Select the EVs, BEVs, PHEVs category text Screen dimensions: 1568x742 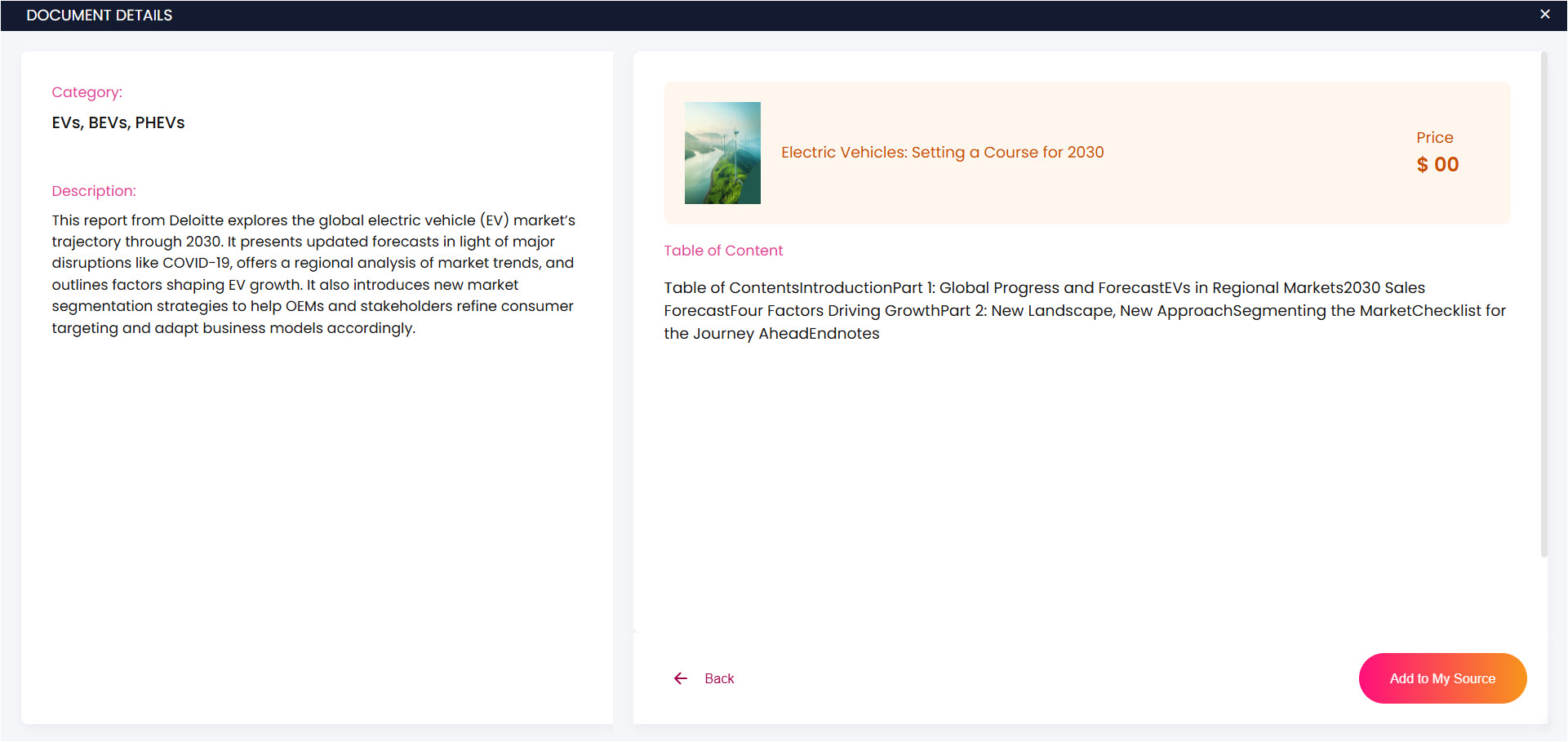coord(118,123)
